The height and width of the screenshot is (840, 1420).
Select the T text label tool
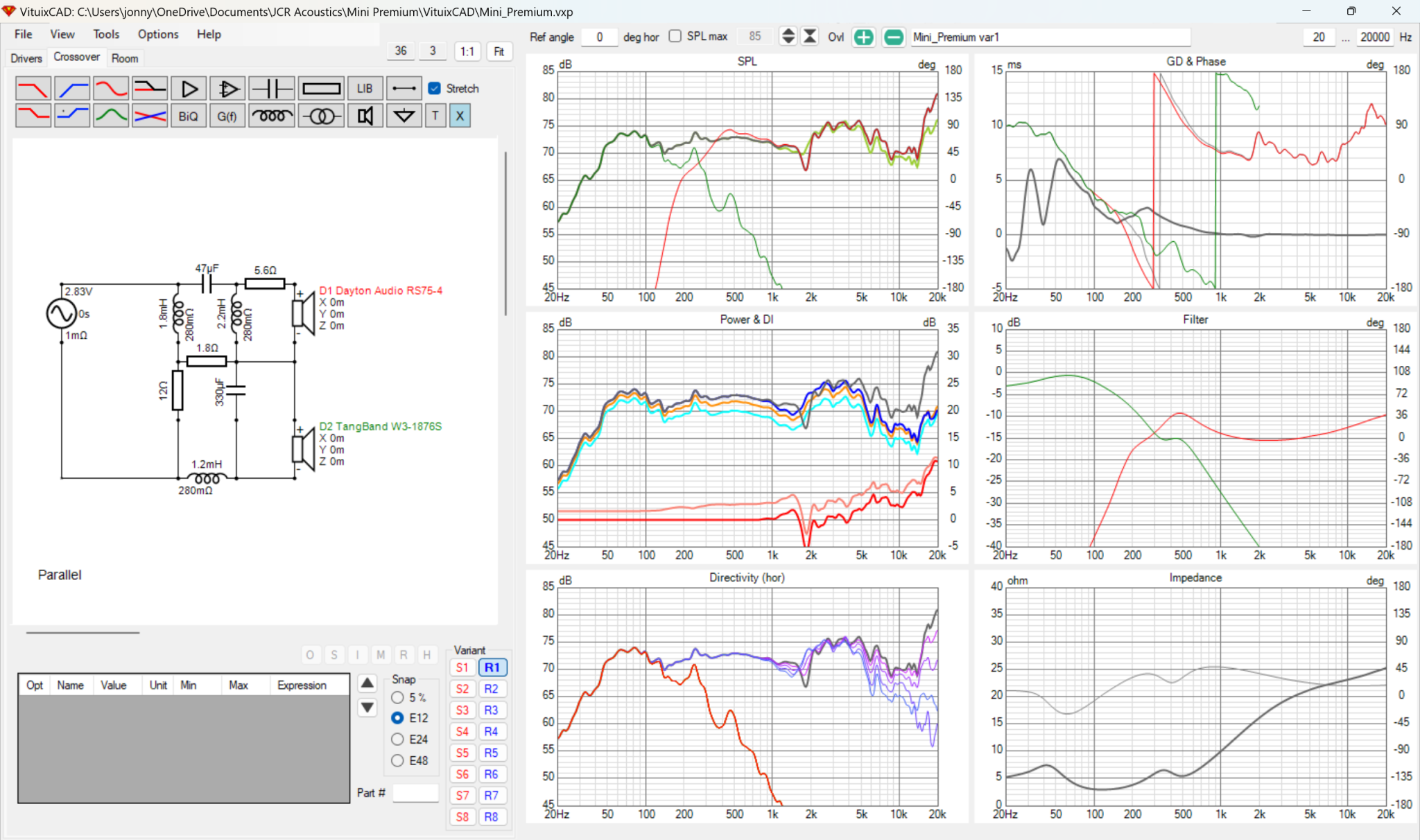coord(435,116)
